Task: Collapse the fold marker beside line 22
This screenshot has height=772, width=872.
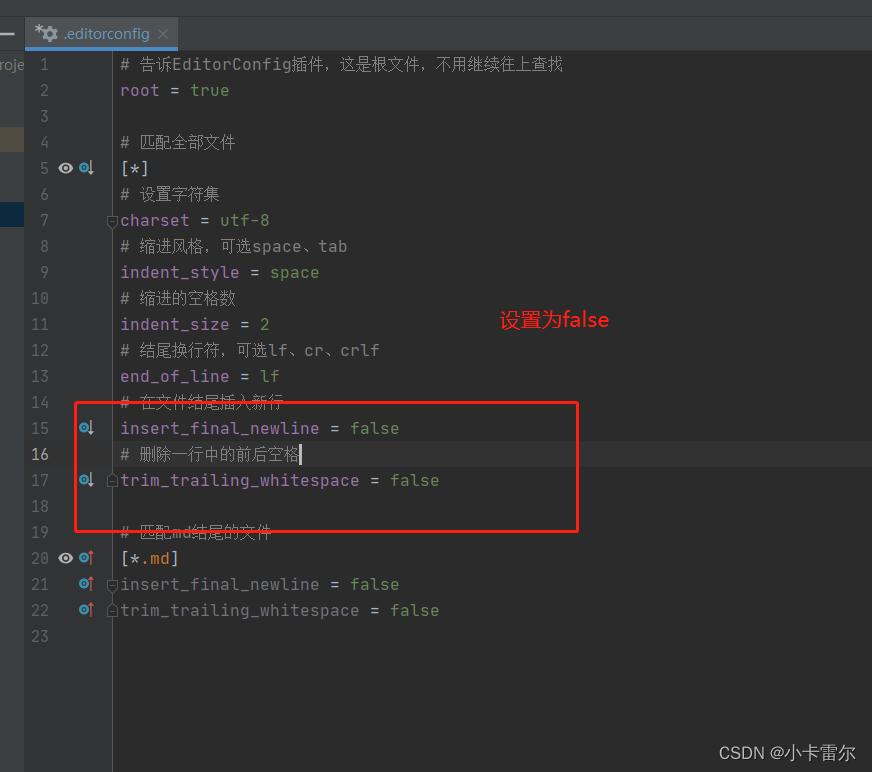Action: click(111, 611)
